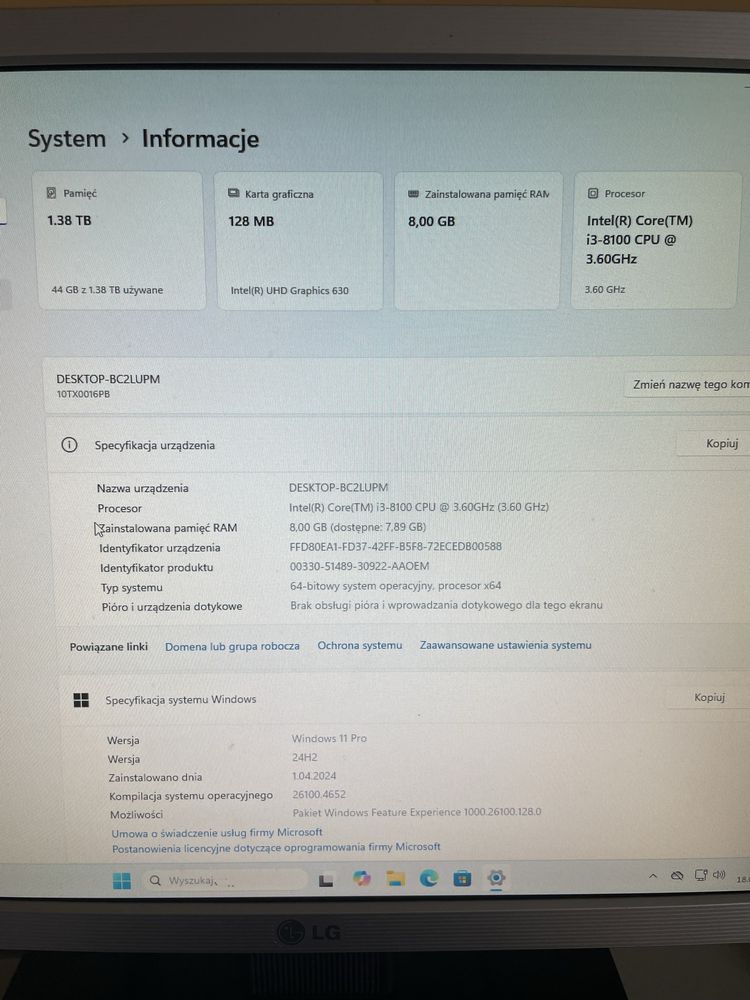The image size is (750, 1000).
Task: Open Microsoft Store from taskbar
Action: click(462, 879)
